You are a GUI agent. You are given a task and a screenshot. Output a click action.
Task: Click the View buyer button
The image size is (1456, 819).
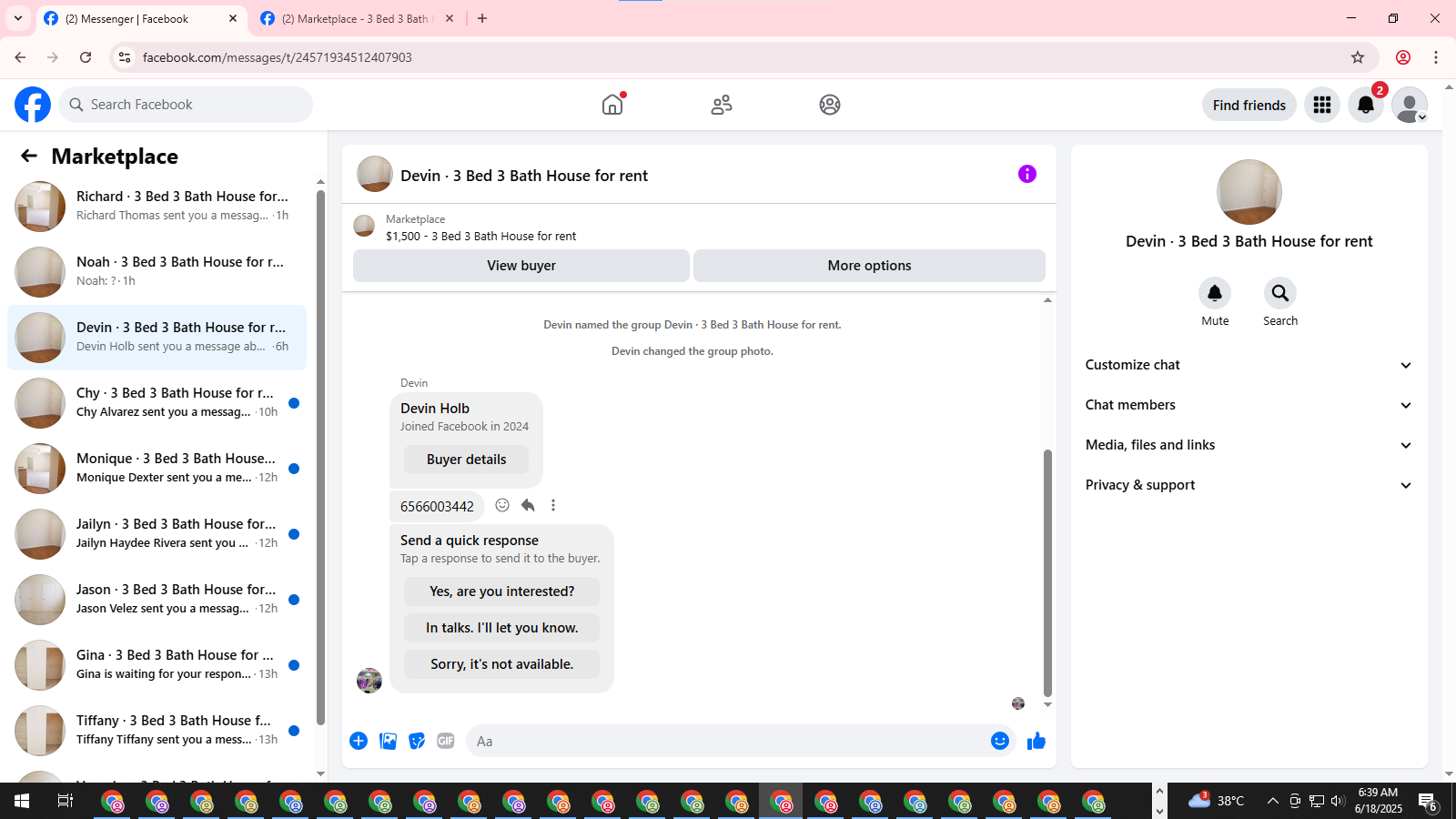click(x=521, y=266)
